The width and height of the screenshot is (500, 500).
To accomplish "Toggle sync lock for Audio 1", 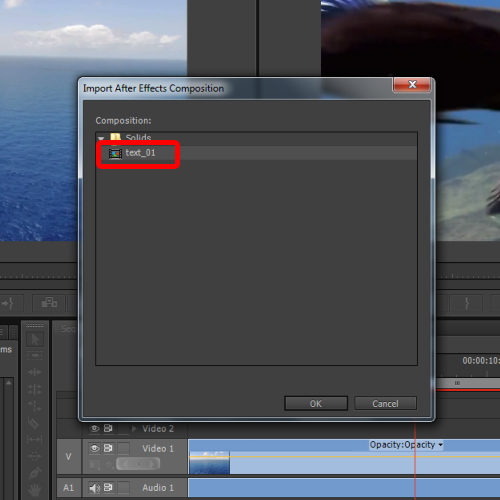I will (108, 488).
